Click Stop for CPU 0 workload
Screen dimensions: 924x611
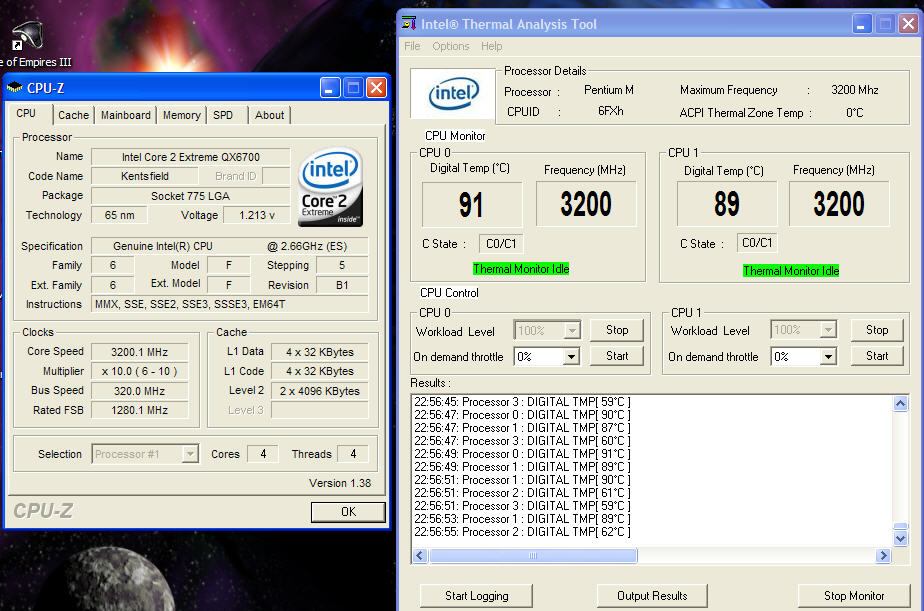point(617,330)
